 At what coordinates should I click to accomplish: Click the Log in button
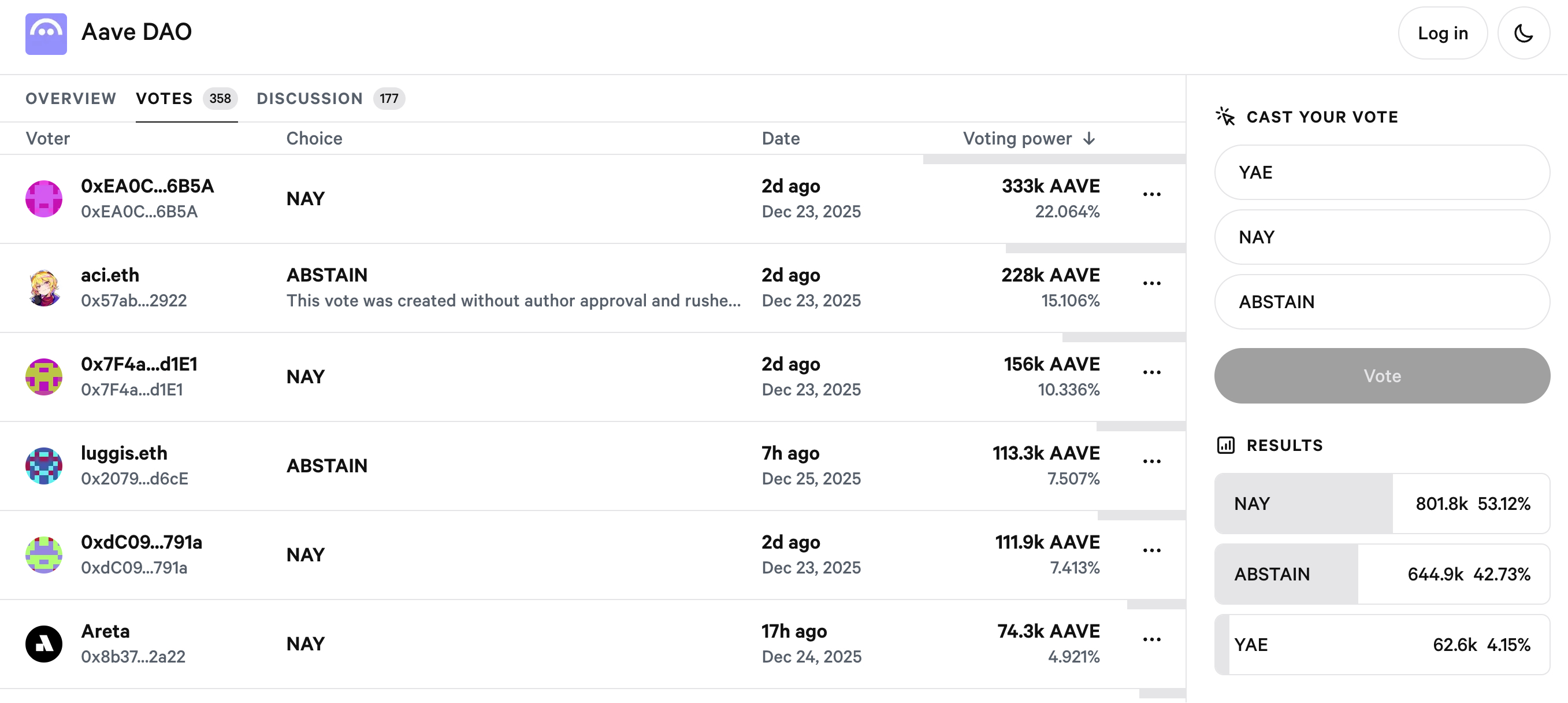[x=1443, y=34]
